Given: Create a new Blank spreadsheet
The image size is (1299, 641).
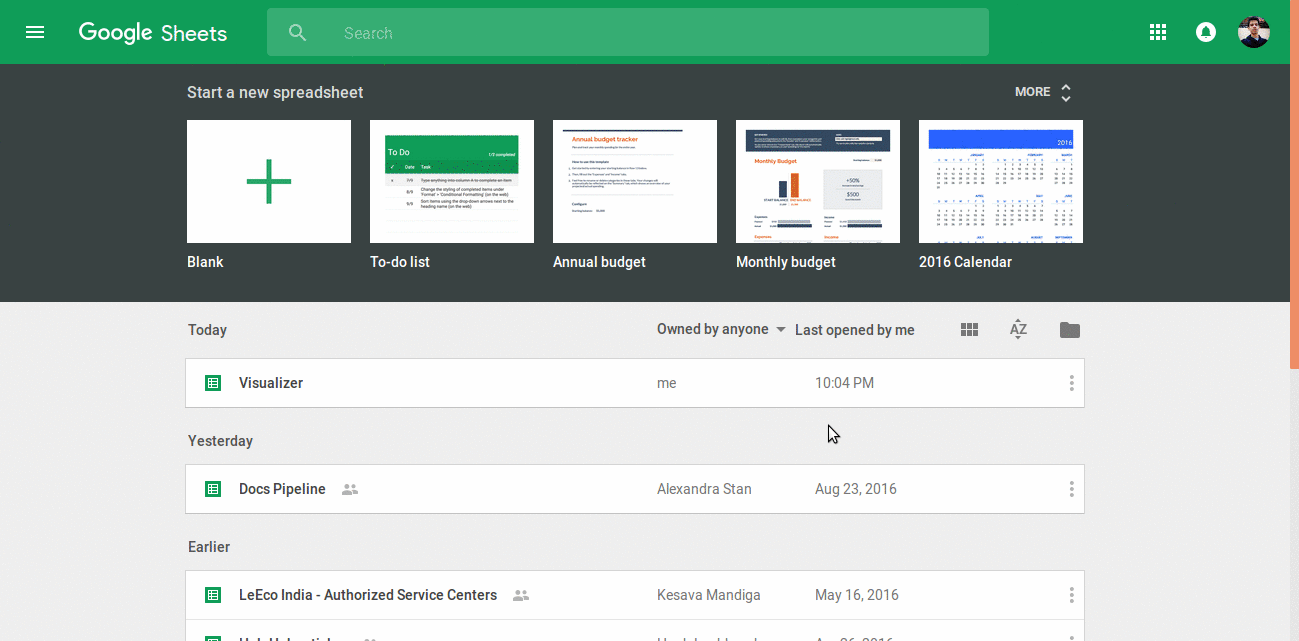Looking at the screenshot, I should click(x=269, y=182).
